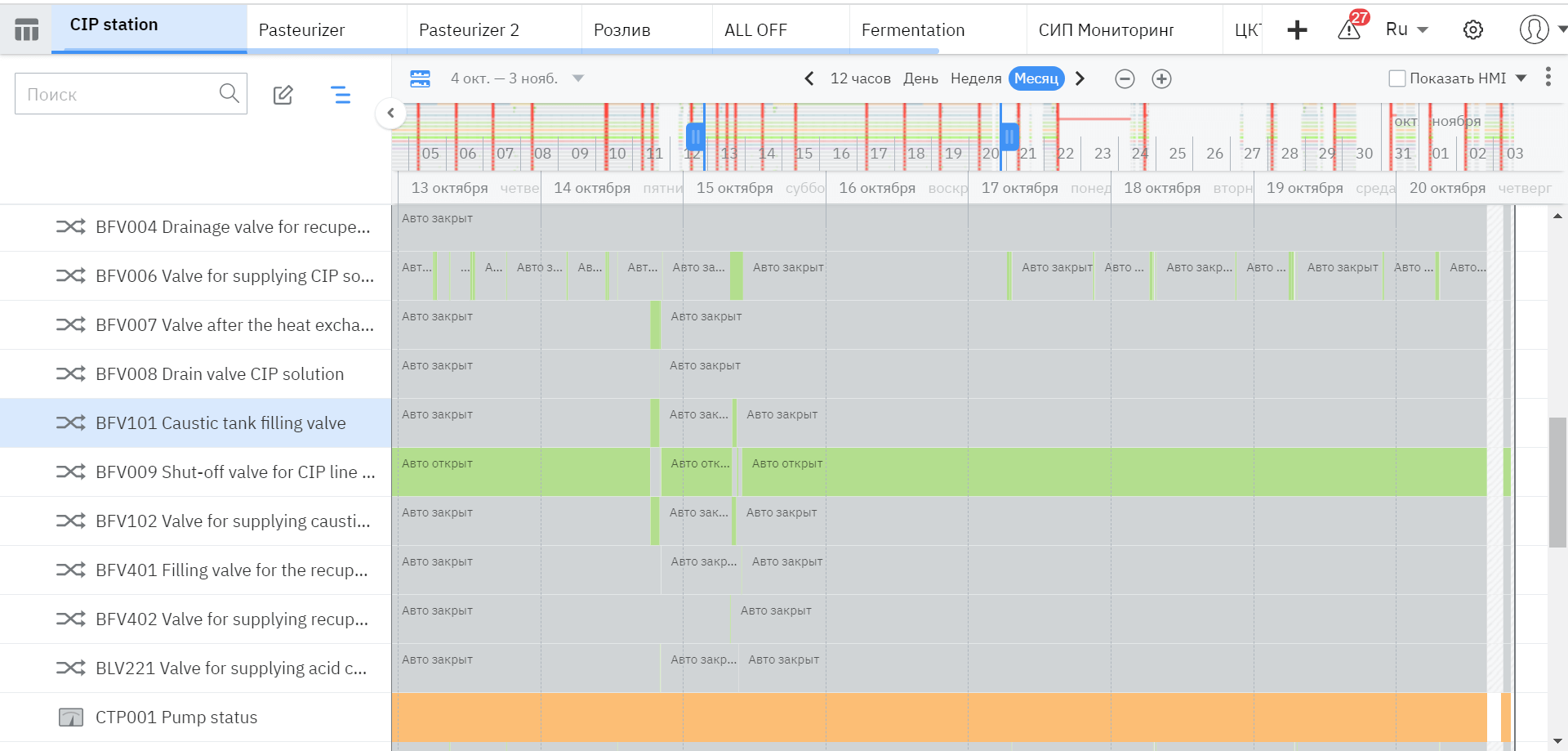Collapse the left panel with chevron button

point(391,113)
